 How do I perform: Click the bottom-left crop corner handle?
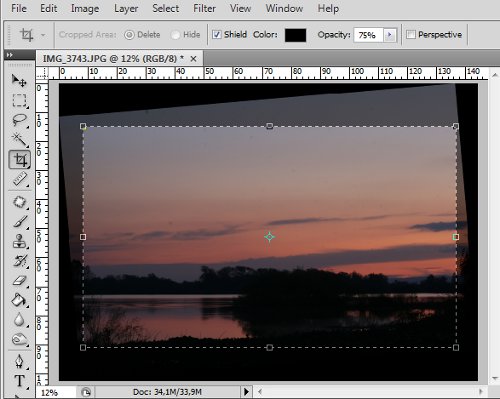pyautogui.click(x=83, y=347)
